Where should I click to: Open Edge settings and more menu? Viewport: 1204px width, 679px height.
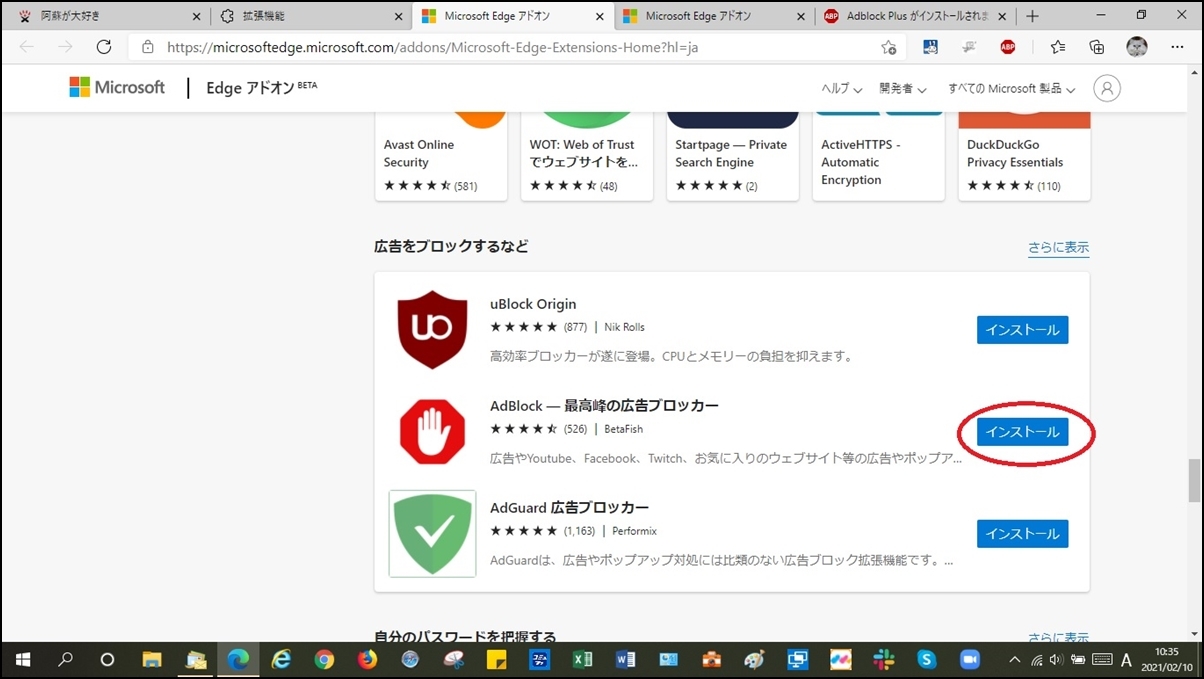pyautogui.click(x=1176, y=47)
